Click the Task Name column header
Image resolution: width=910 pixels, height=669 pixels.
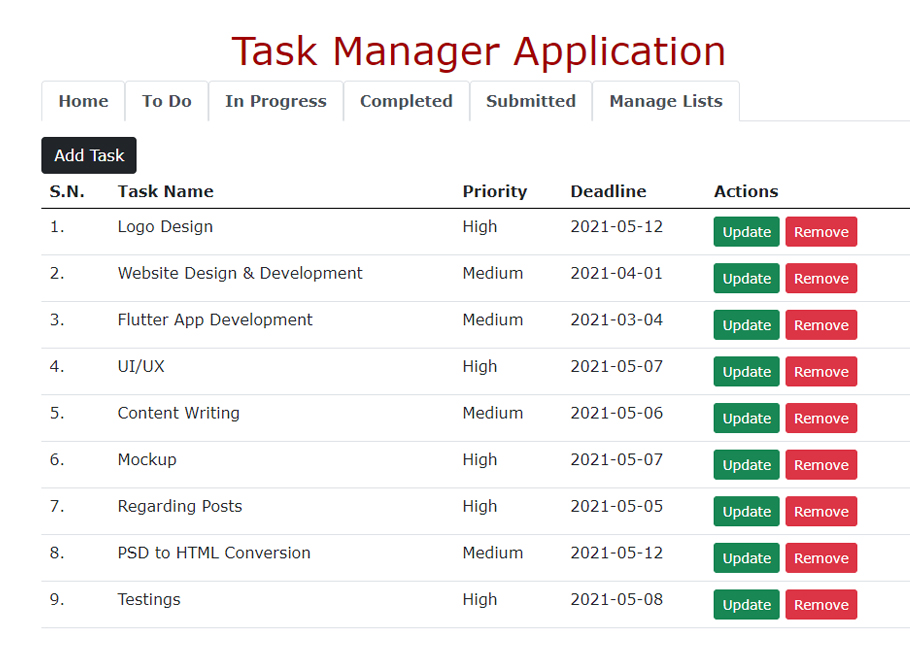[164, 191]
